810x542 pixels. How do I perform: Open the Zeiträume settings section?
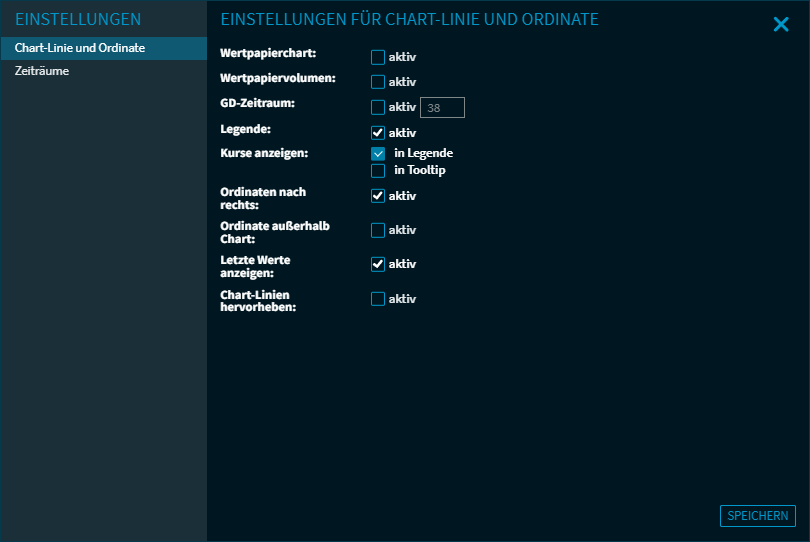click(42, 72)
